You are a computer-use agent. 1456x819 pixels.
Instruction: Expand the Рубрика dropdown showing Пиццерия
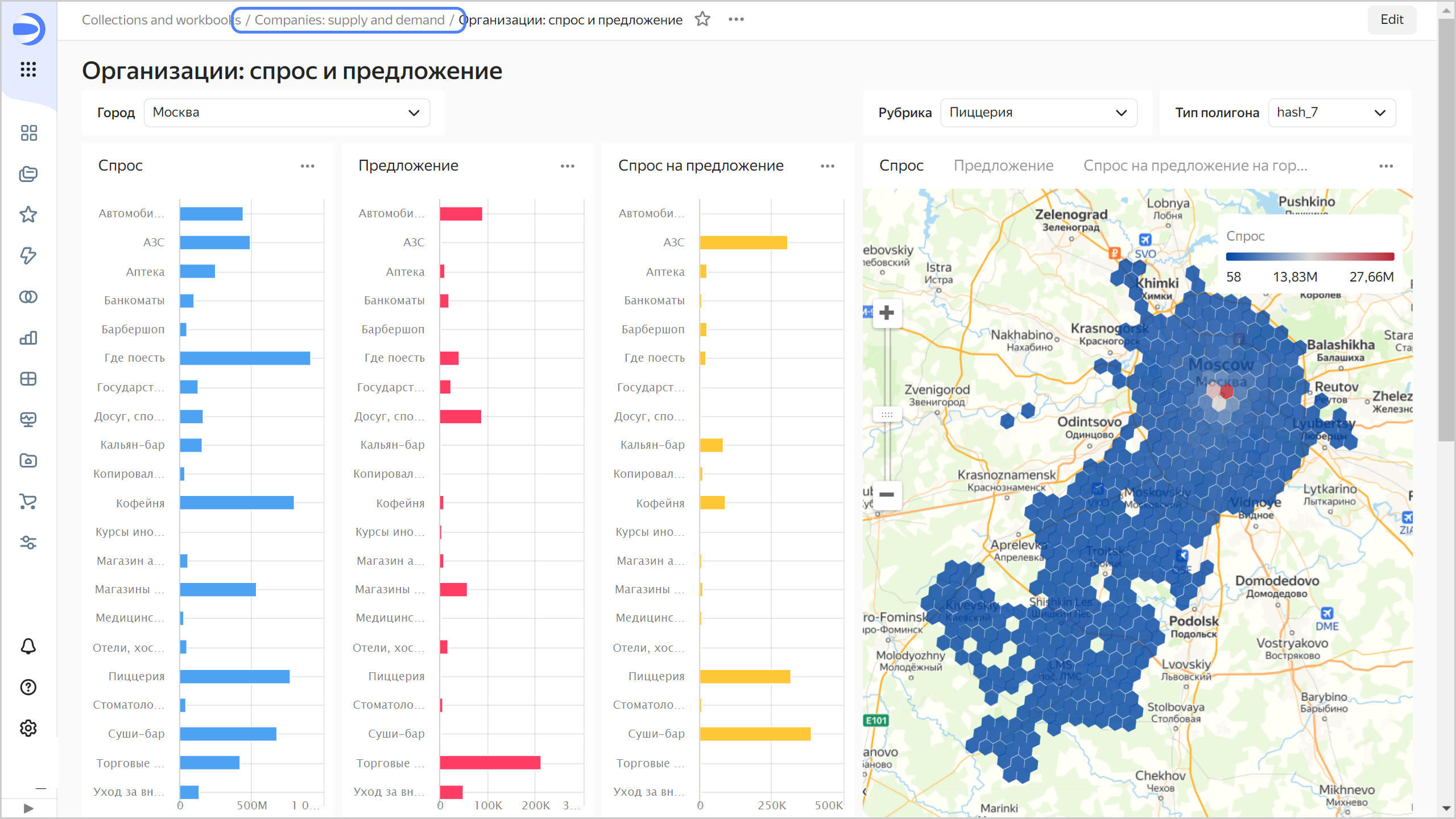pos(1038,113)
